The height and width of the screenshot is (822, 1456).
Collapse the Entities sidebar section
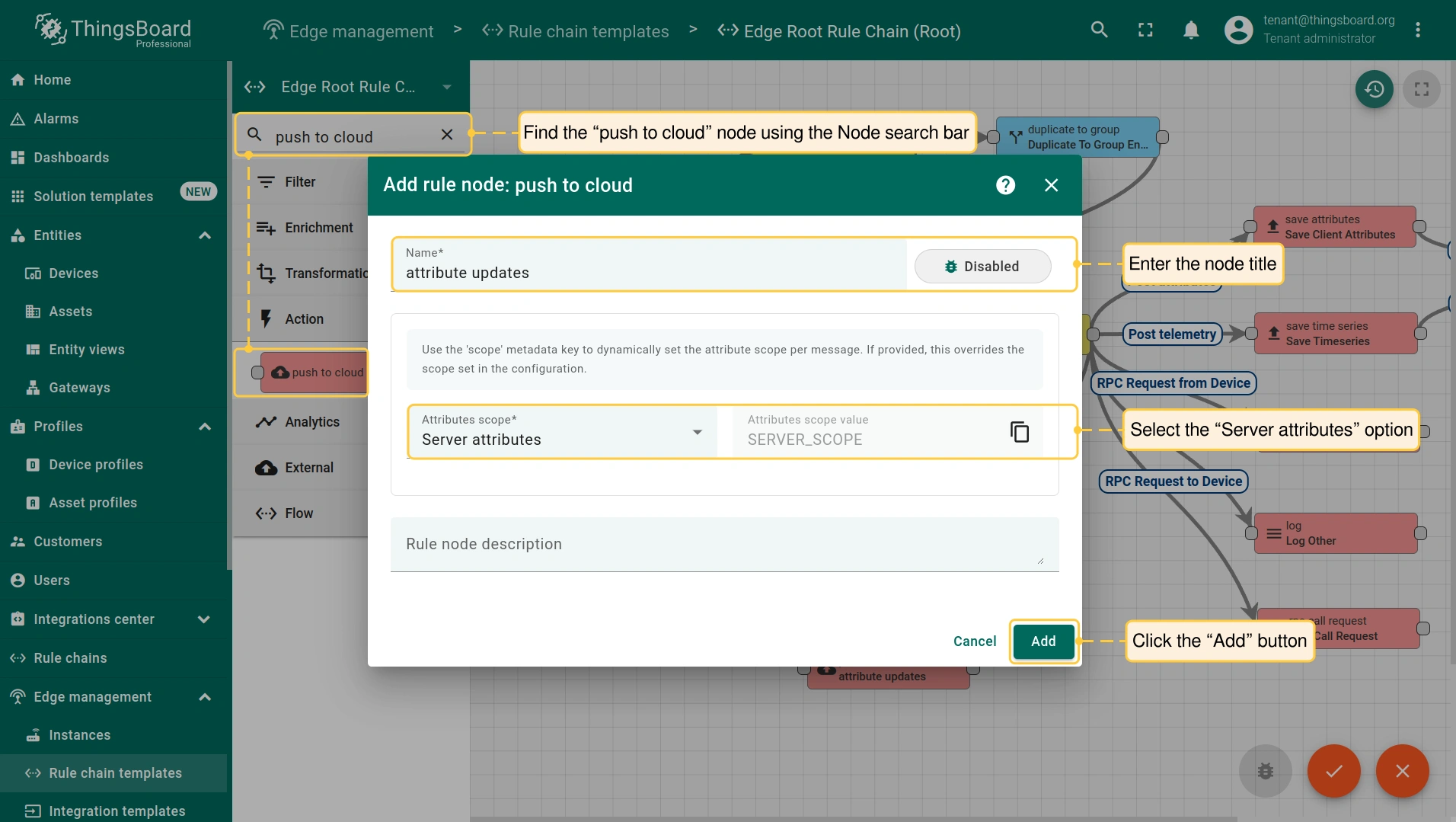204,235
